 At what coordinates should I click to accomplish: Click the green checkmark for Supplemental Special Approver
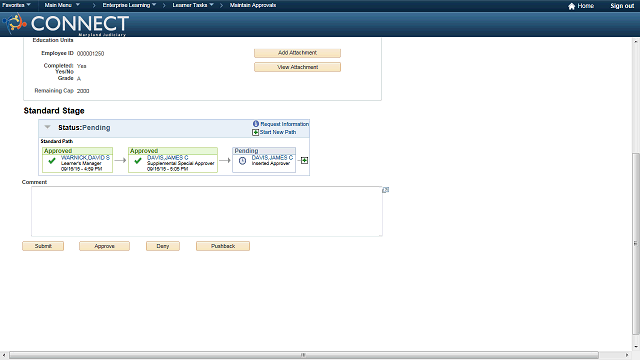tap(138, 161)
